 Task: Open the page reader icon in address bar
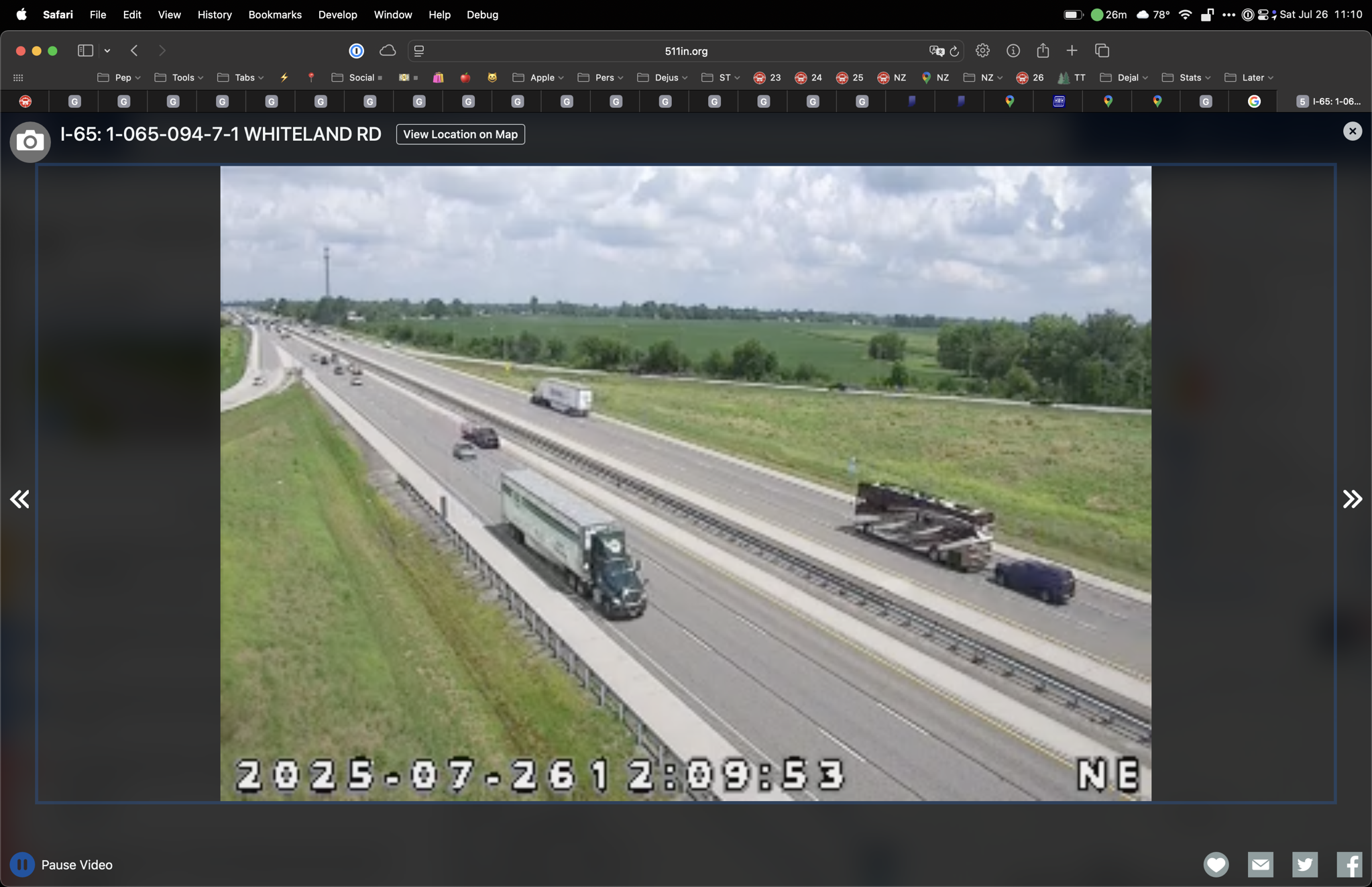[419, 51]
